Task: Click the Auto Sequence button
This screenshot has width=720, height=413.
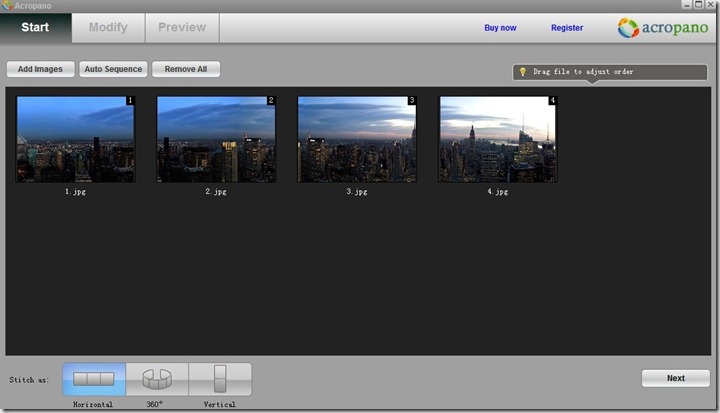Action: 113,70
